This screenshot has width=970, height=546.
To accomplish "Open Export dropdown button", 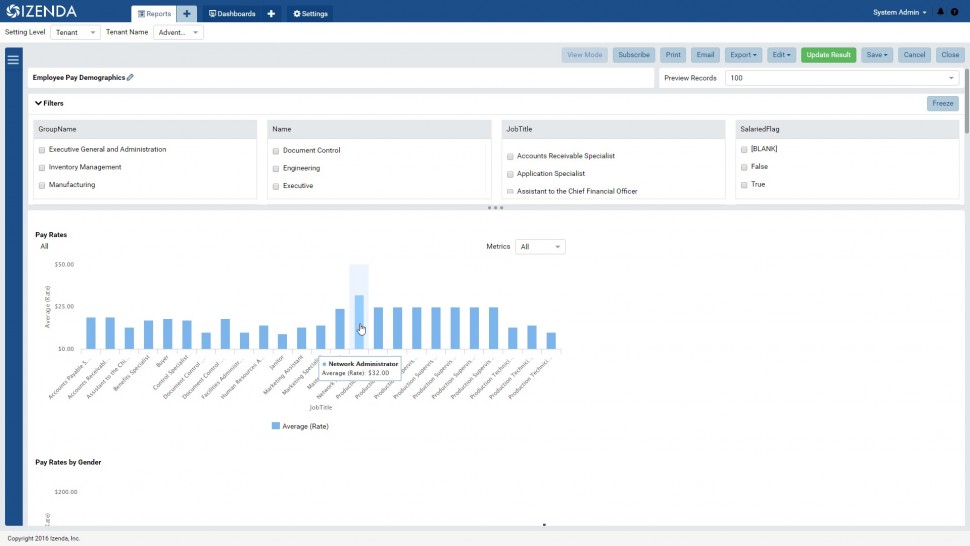I will [743, 55].
